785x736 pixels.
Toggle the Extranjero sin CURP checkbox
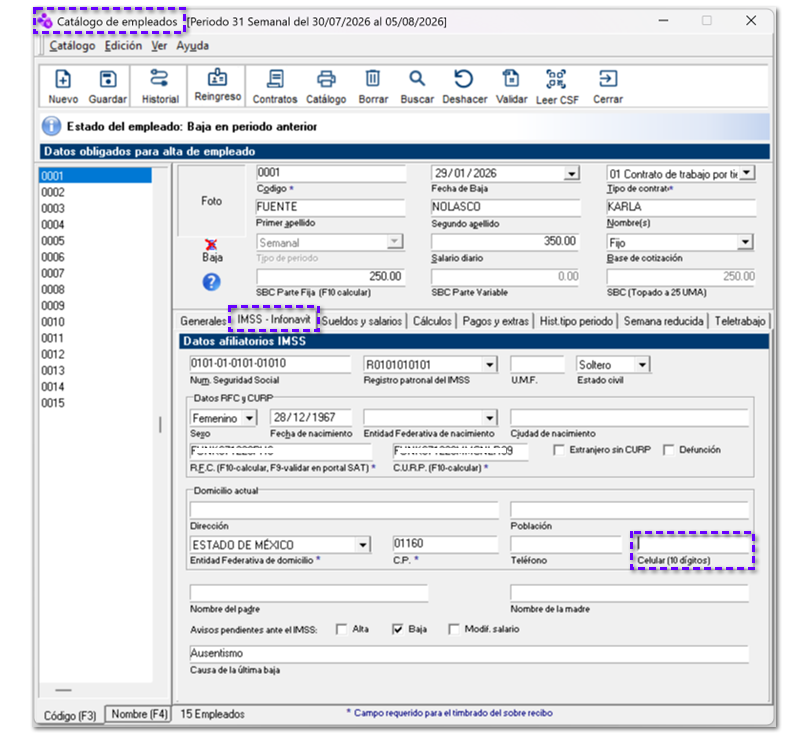559,450
